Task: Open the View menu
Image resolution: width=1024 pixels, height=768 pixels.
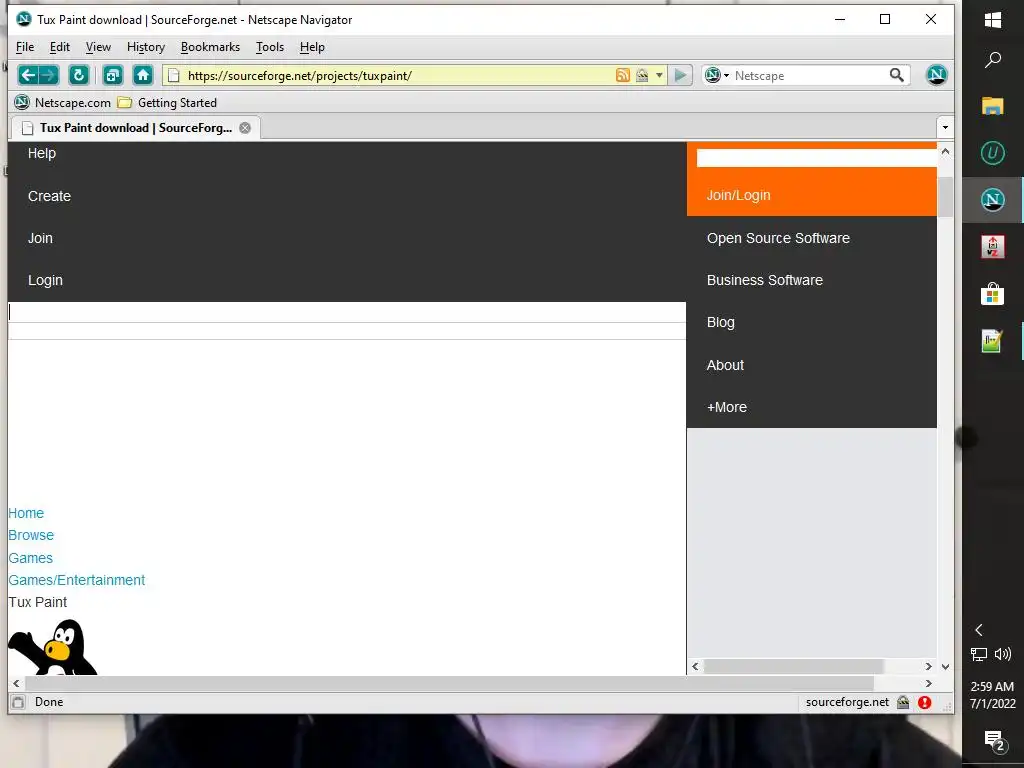Action: click(98, 47)
